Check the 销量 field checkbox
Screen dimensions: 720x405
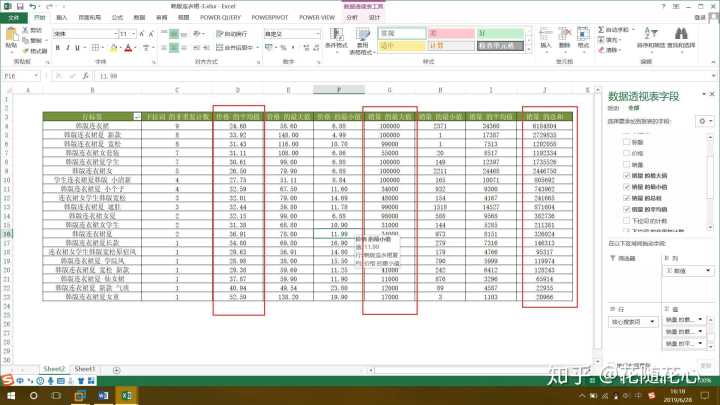626,164
